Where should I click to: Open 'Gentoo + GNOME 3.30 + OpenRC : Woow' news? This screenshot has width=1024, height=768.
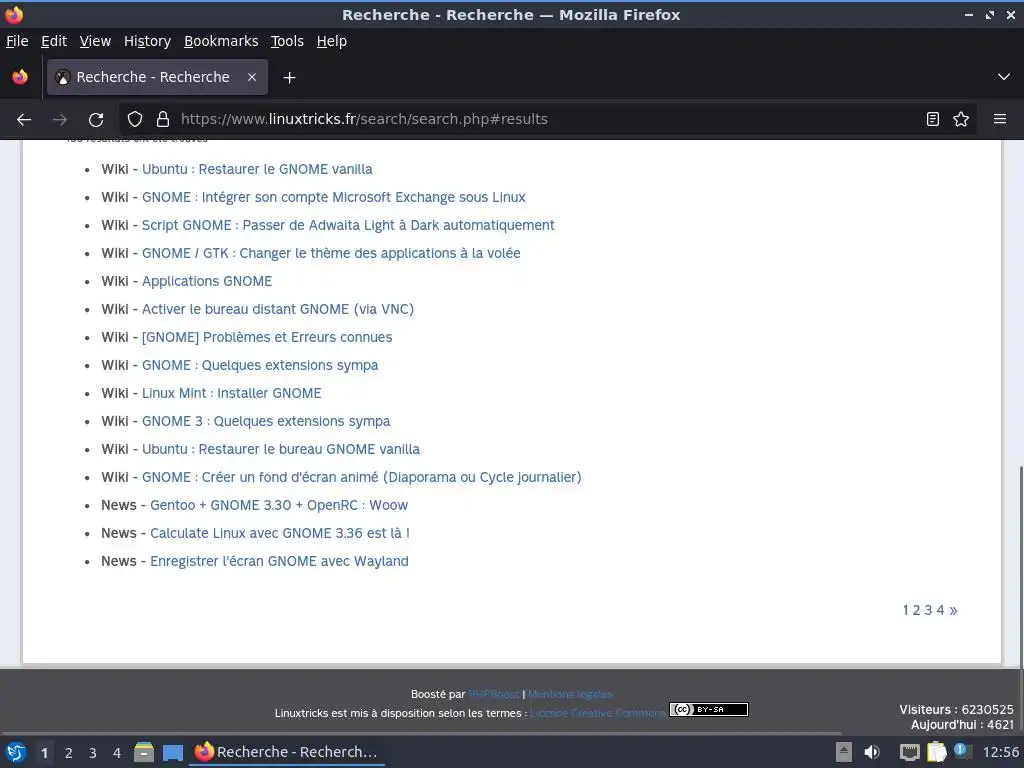pos(279,505)
